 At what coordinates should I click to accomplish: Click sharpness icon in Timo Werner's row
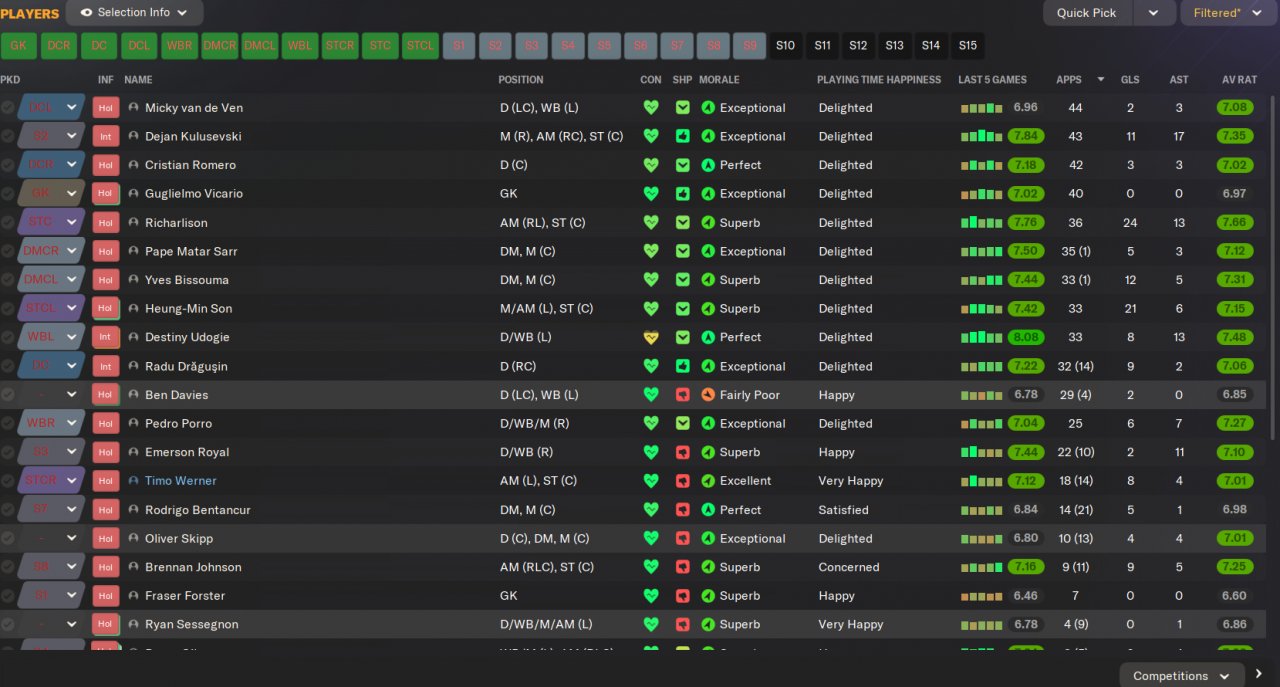(683, 481)
